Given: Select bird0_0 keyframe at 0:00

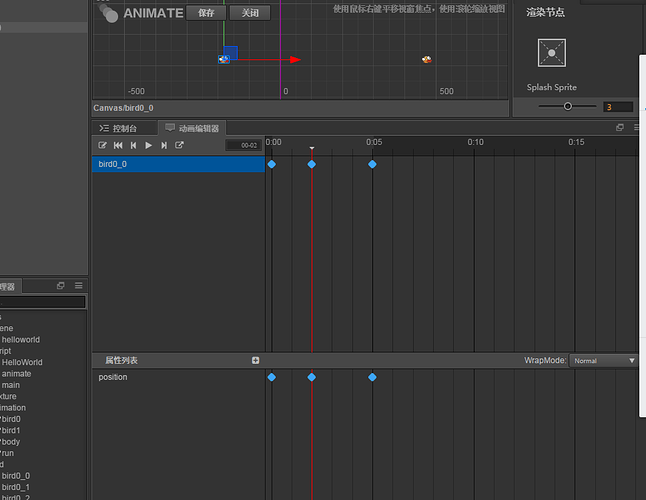Looking at the screenshot, I should (x=272, y=164).
